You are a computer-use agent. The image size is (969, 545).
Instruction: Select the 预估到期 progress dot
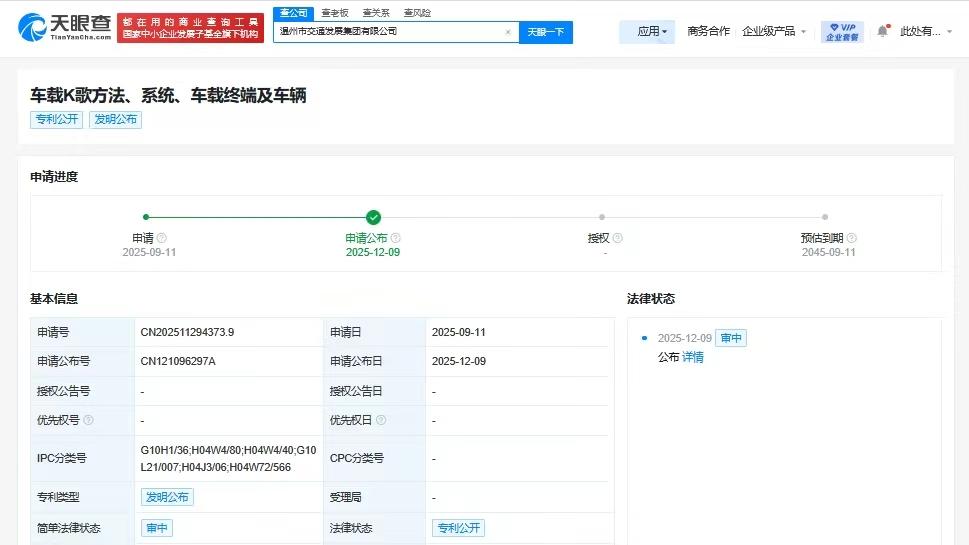pyautogui.click(x=825, y=217)
